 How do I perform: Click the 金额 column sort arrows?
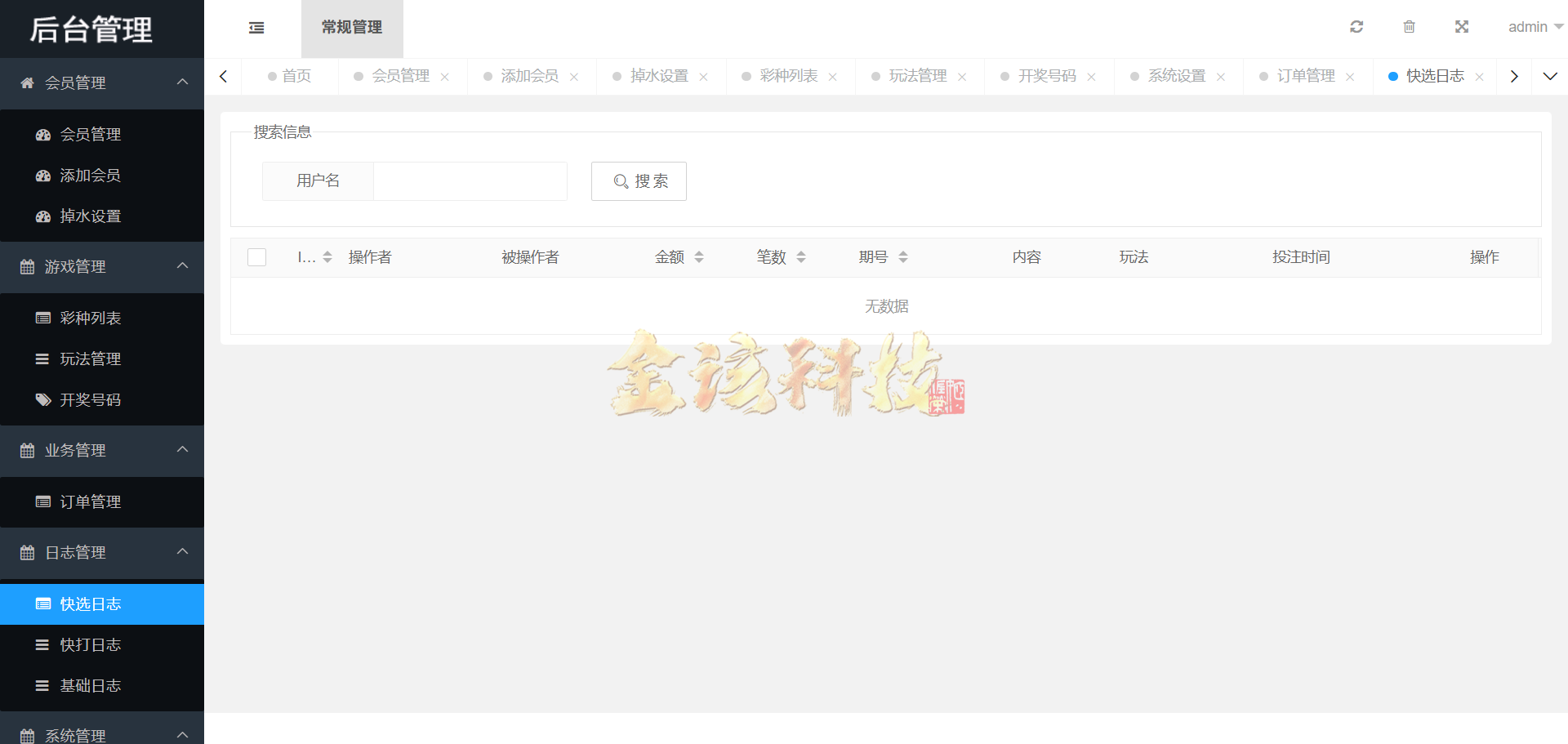click(x=699, y=256)
